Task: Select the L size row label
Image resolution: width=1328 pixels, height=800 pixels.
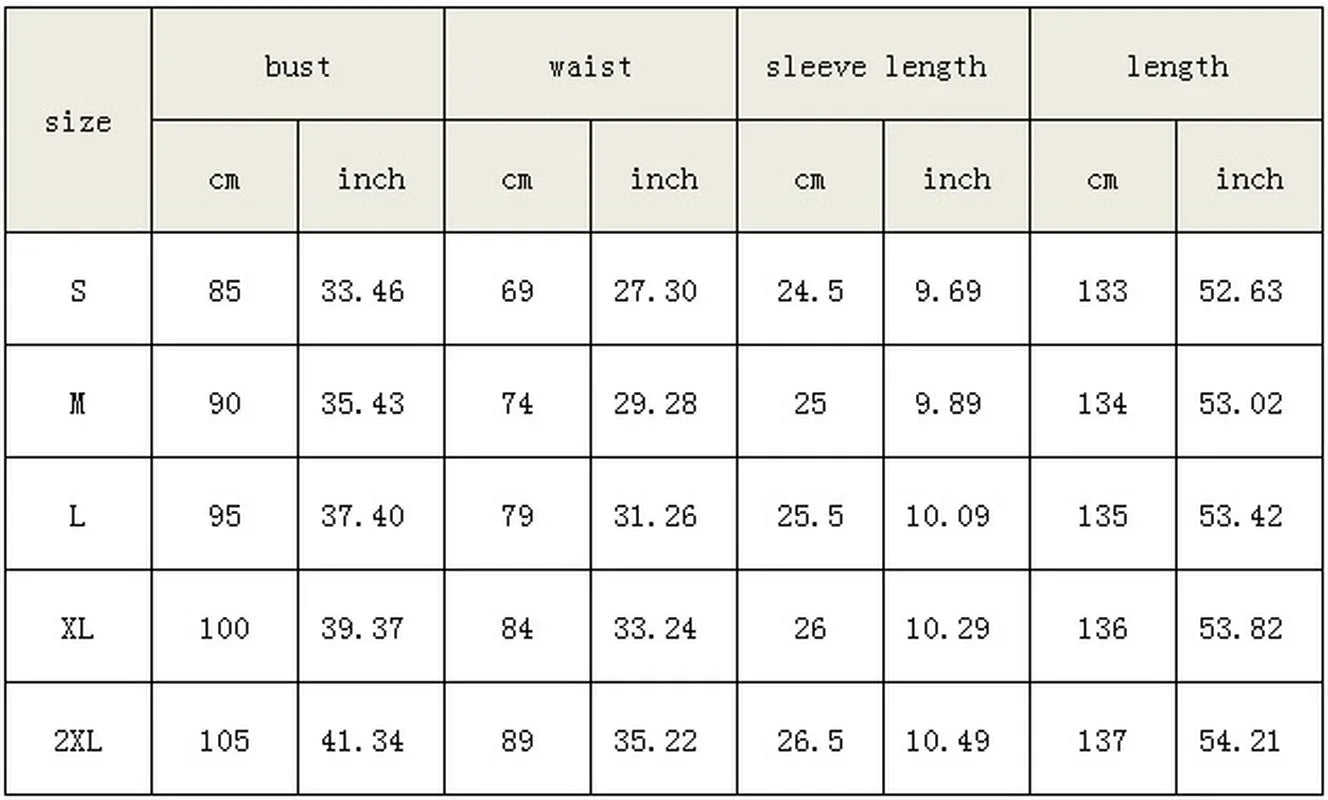Action: pyautogui.click(x=77, y=516)
